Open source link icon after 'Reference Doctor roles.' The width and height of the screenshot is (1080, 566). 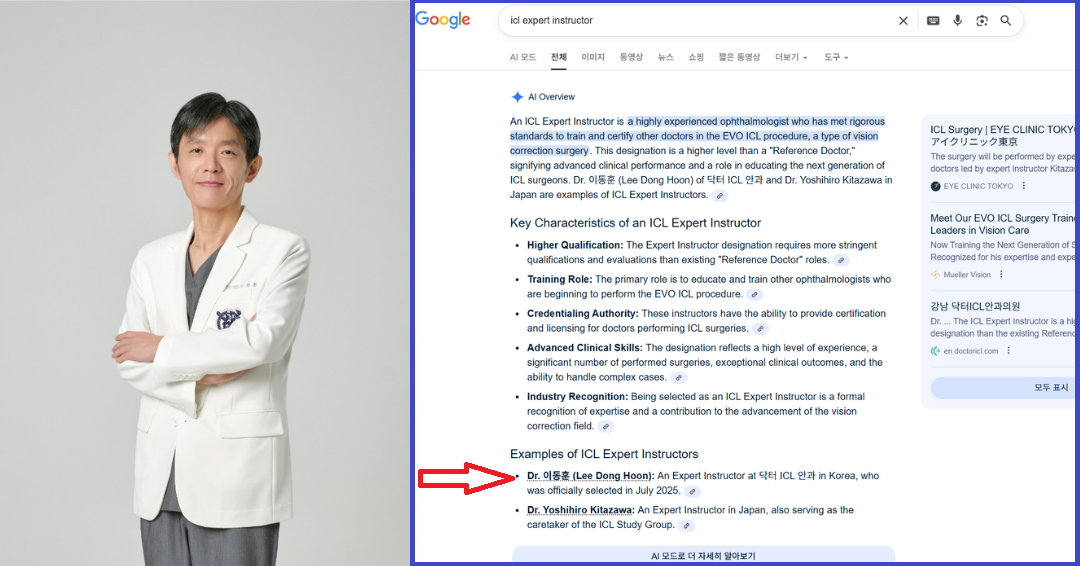point(841,260)
